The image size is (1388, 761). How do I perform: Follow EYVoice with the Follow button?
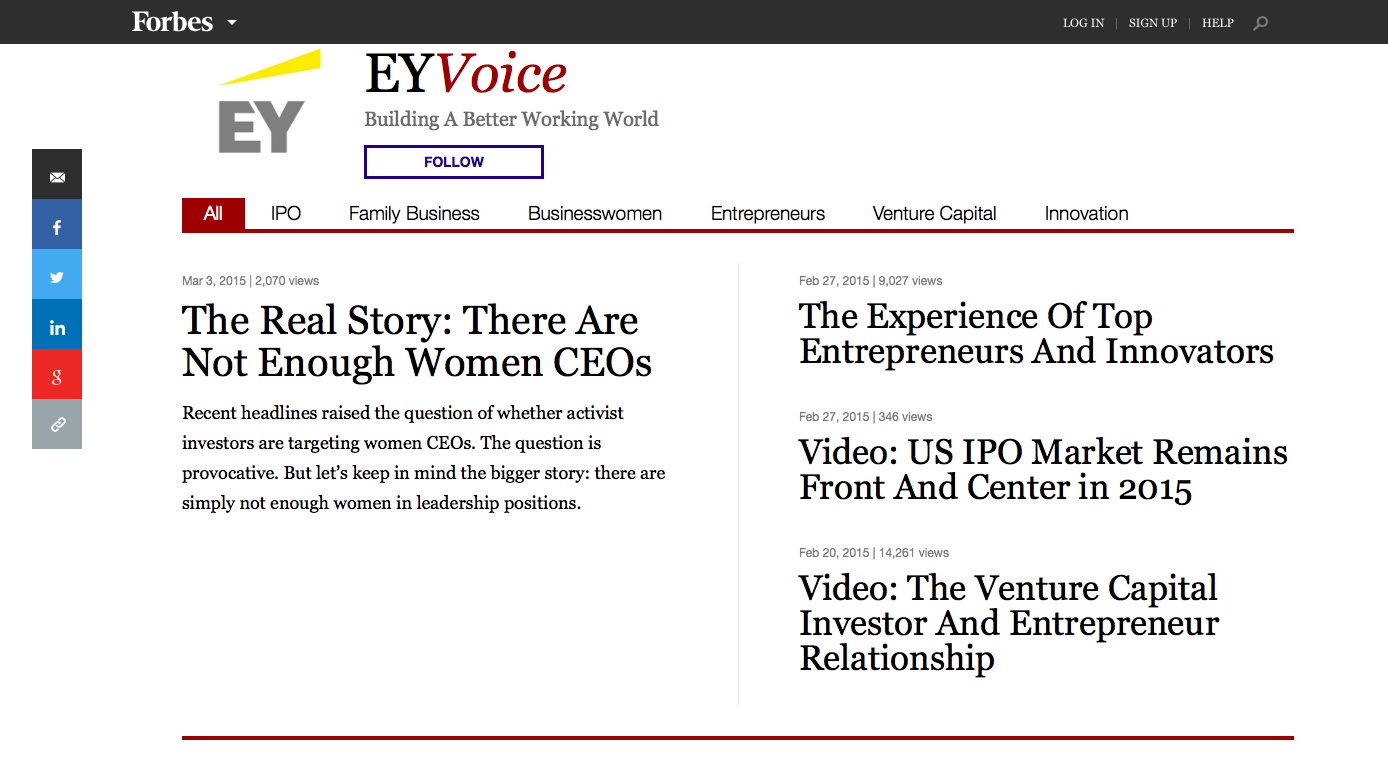[x=453, y=162]
